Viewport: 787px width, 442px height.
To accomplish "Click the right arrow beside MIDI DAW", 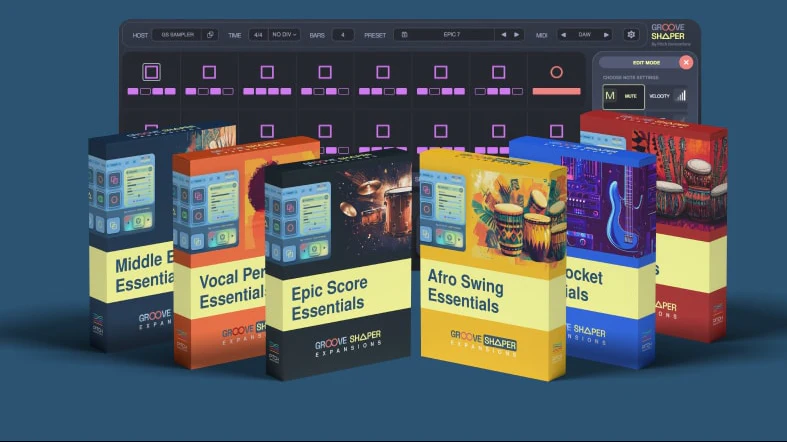I will click(x=606, y=35).
